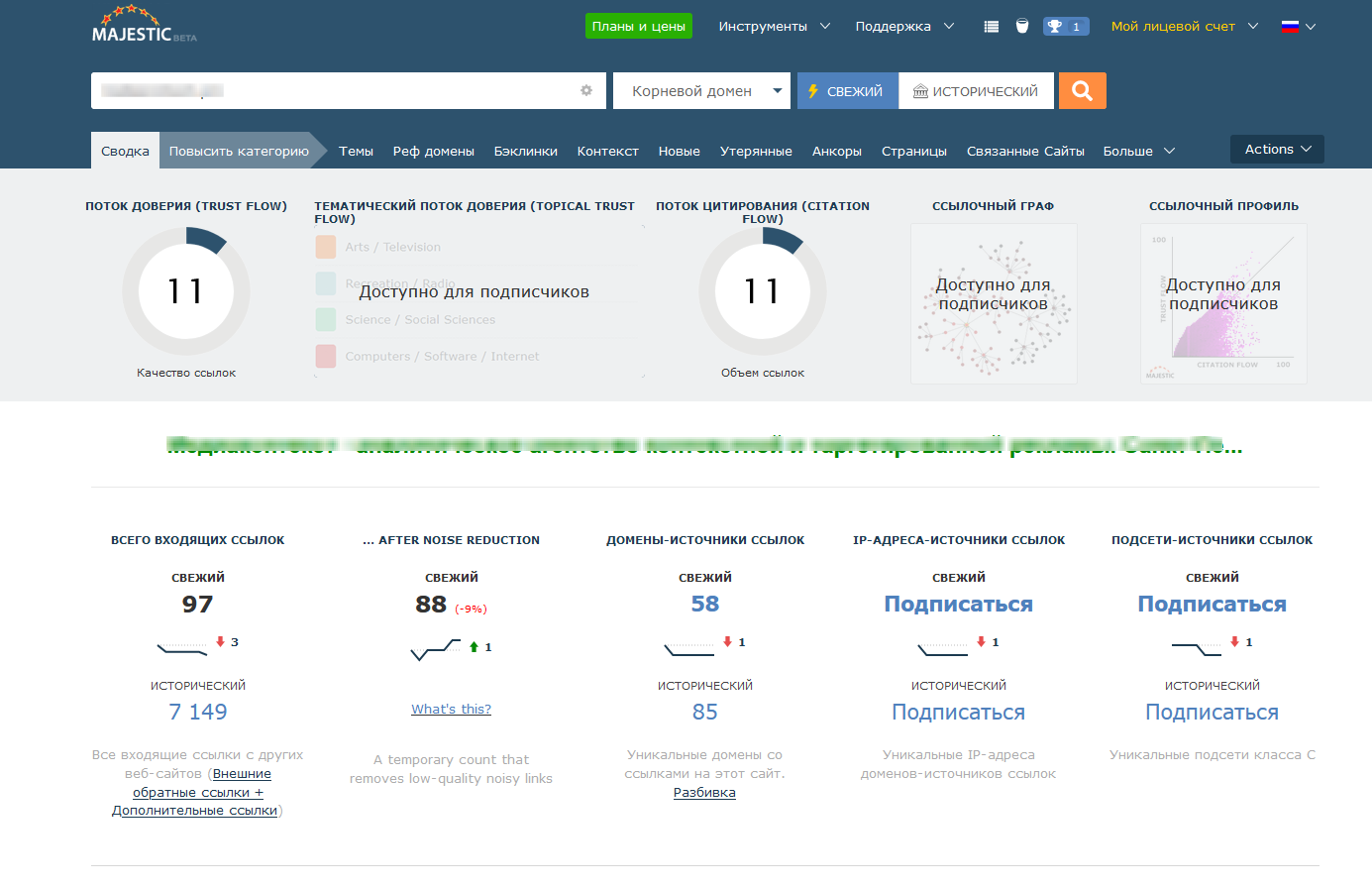Click the Качество ссылок label
Viewport: 1372px width, 889px height.
186,373
